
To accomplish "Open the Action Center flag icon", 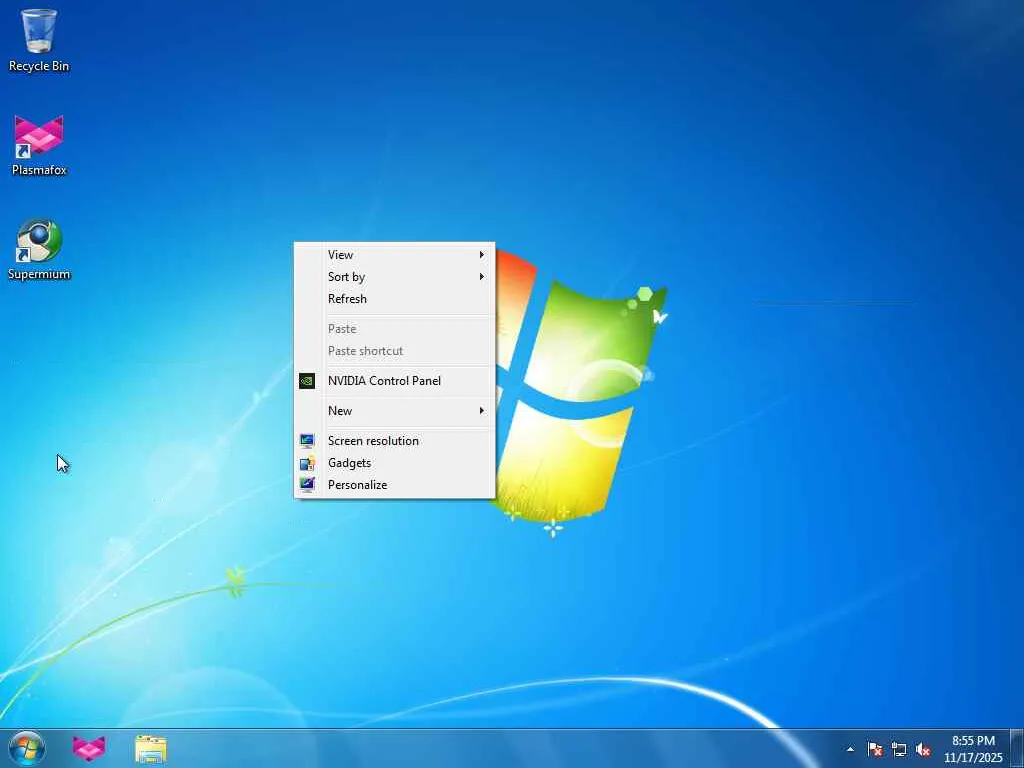I will click(x=875, y=749).
